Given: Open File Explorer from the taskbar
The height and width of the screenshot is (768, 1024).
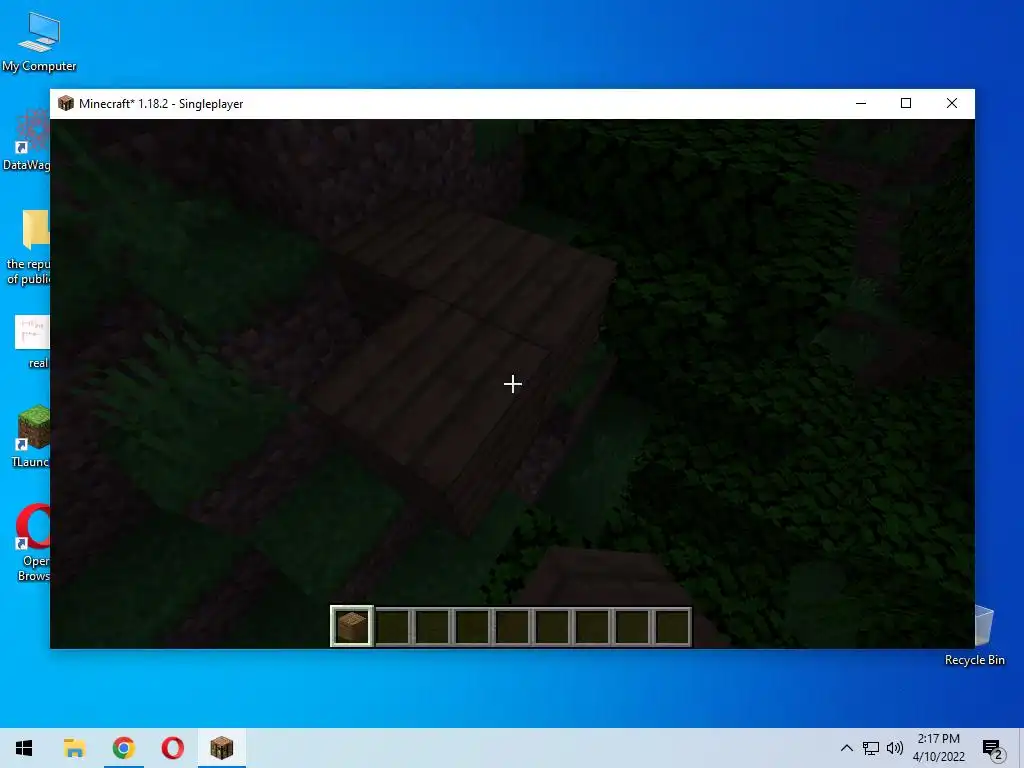Looking at the screenshot, I should click(74, 748).
